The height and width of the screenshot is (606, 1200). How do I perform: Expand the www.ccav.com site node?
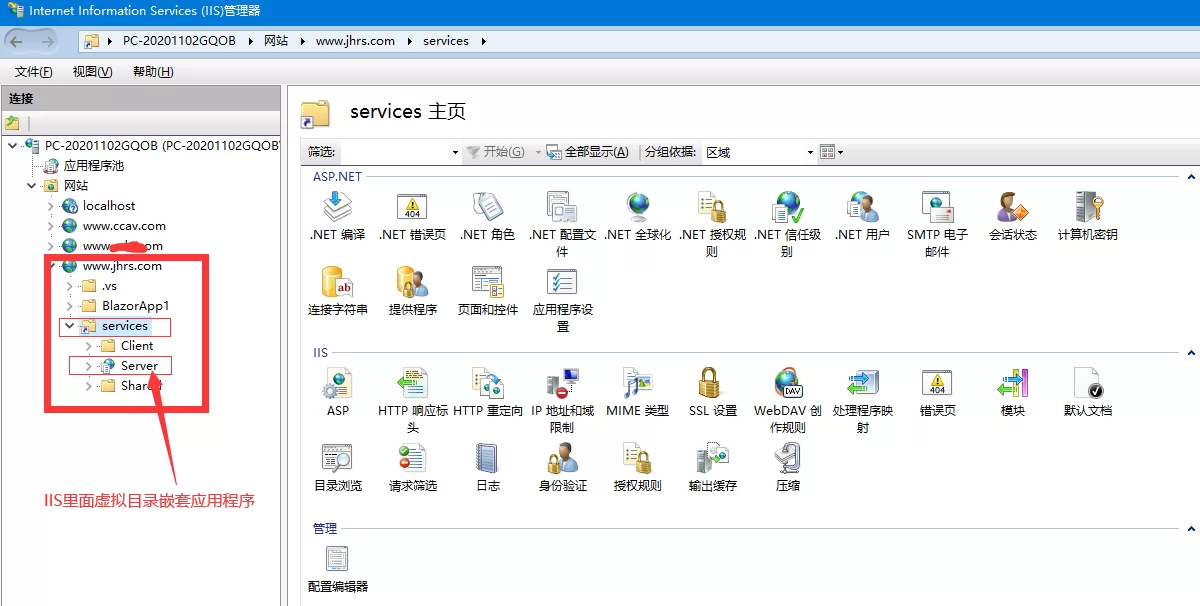tap(51, 226)
